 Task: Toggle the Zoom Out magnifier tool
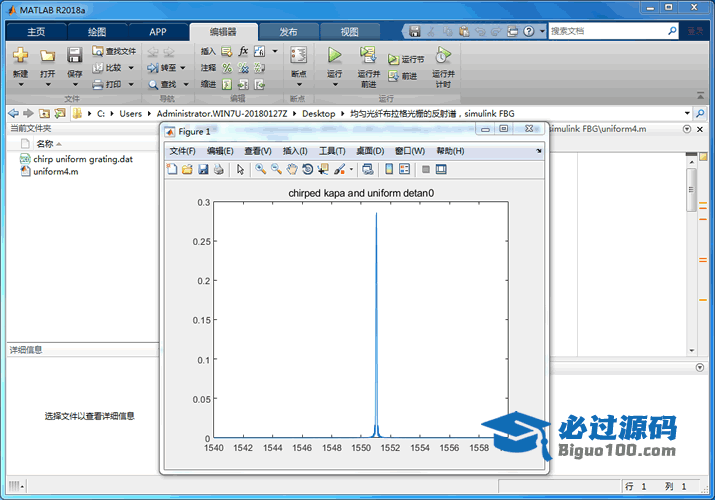click(x=276, y=169)
